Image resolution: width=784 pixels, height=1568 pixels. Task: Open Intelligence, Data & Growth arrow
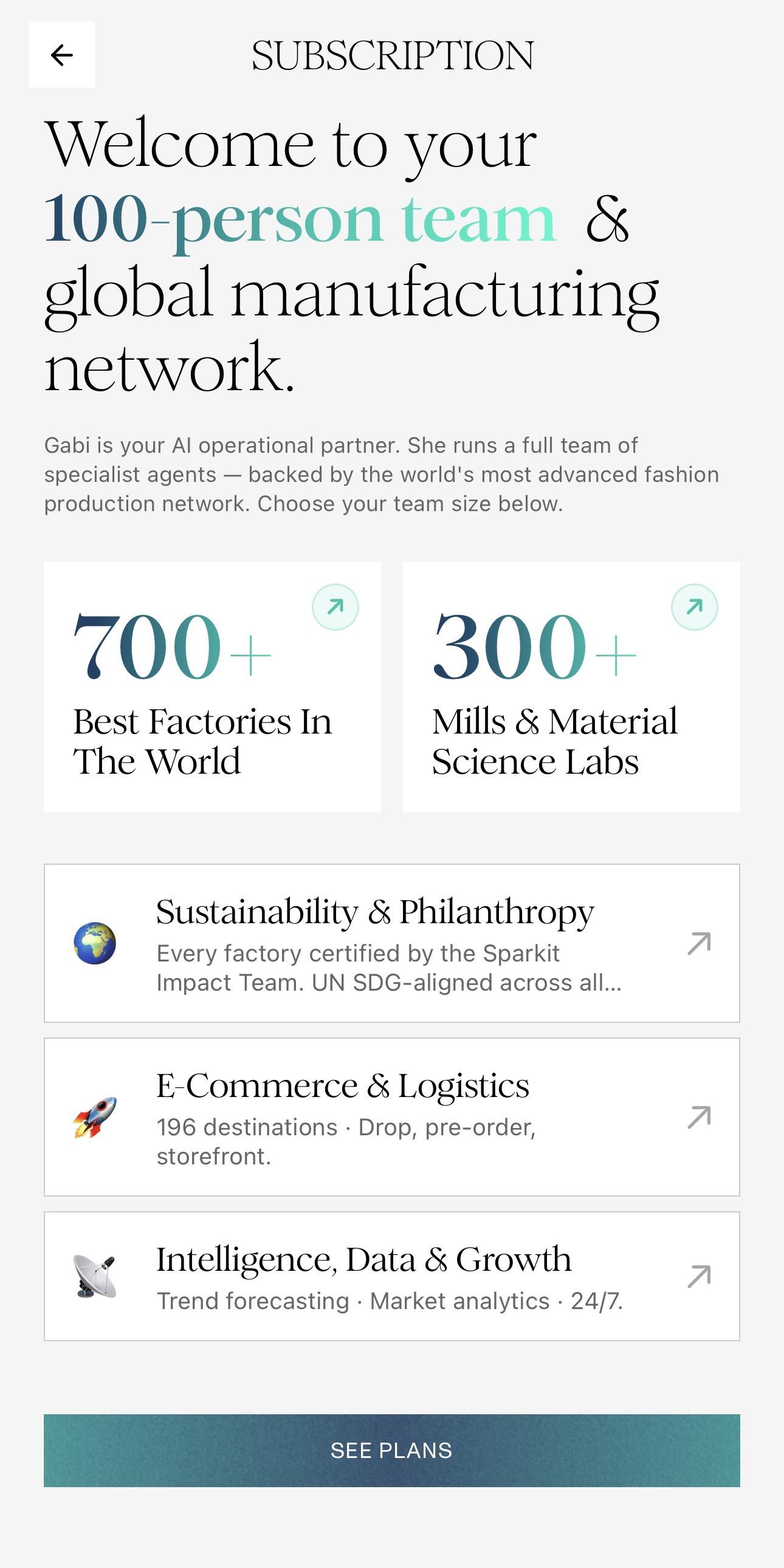[x=699, y=1276]
